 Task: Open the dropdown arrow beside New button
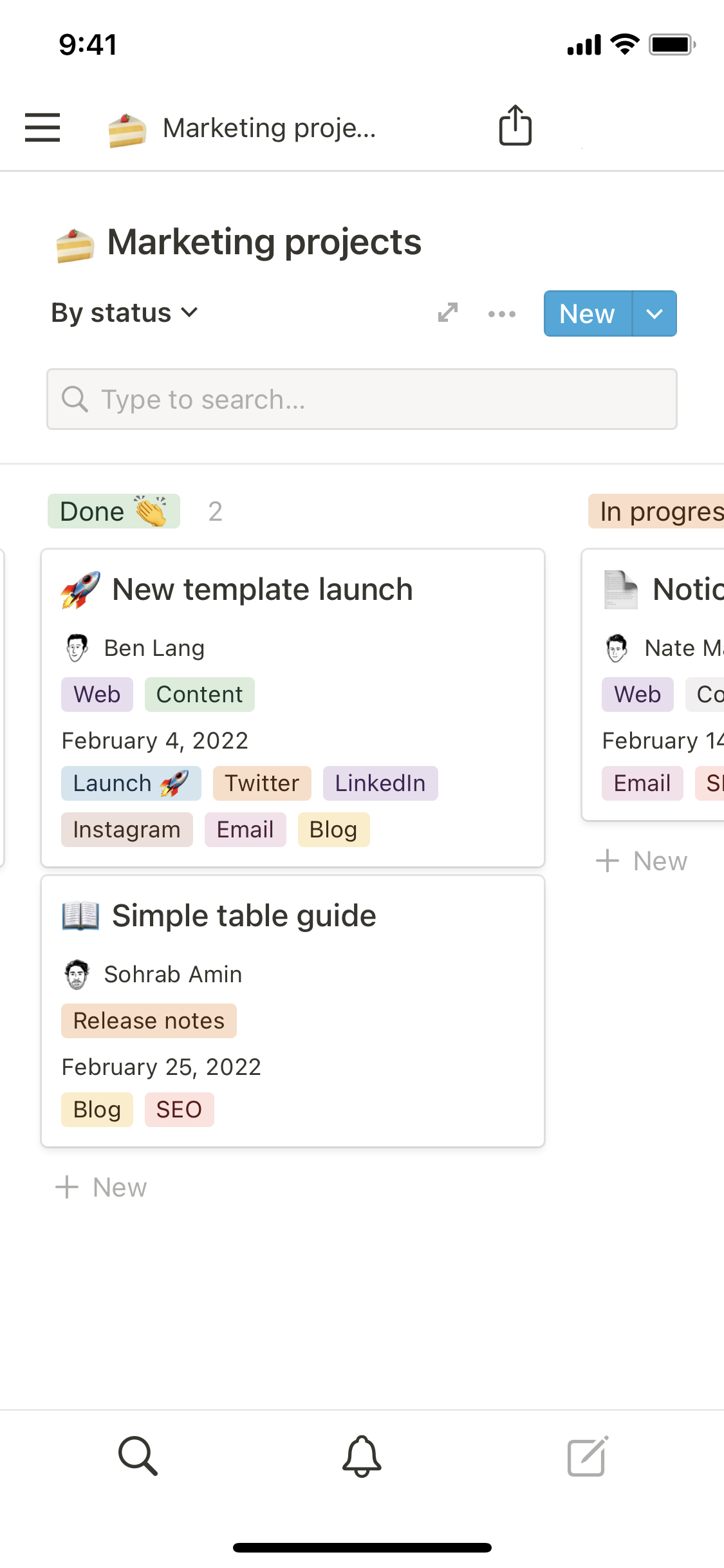654,313
